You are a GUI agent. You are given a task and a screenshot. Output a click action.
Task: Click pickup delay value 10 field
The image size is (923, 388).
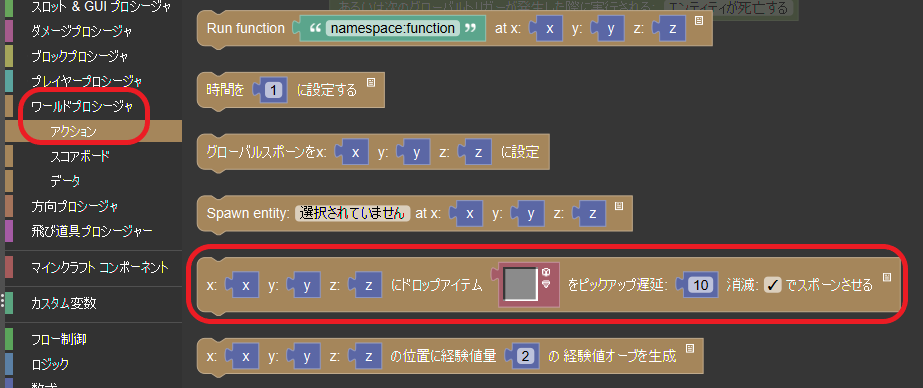[700, 286]
